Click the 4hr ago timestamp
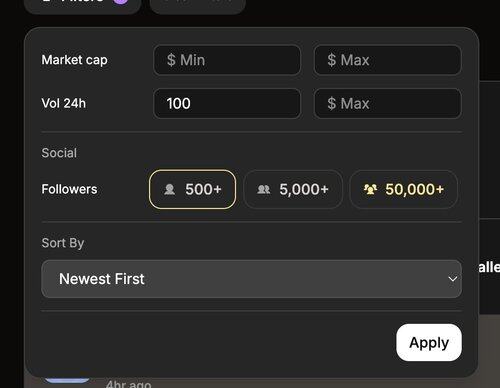The image size is (500, 388). (x=128, y=384)
